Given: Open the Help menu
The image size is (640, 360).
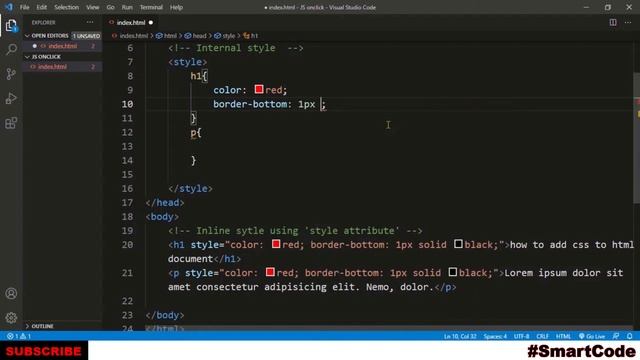Looking at the screenshot, I should point(176,7).
